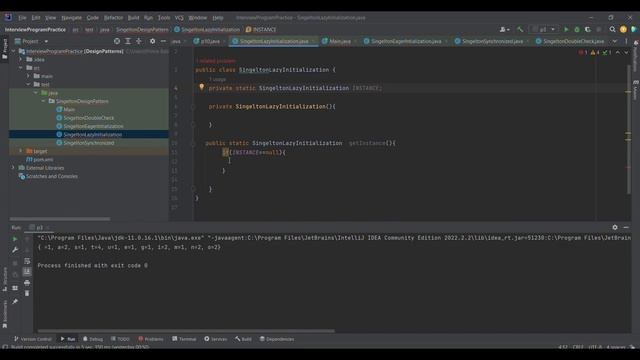Image resolution: width=640 pixels, height=360 pixels.
Task: Switch to SingeltonSynchronized.java tab
Action: (492, 41)
